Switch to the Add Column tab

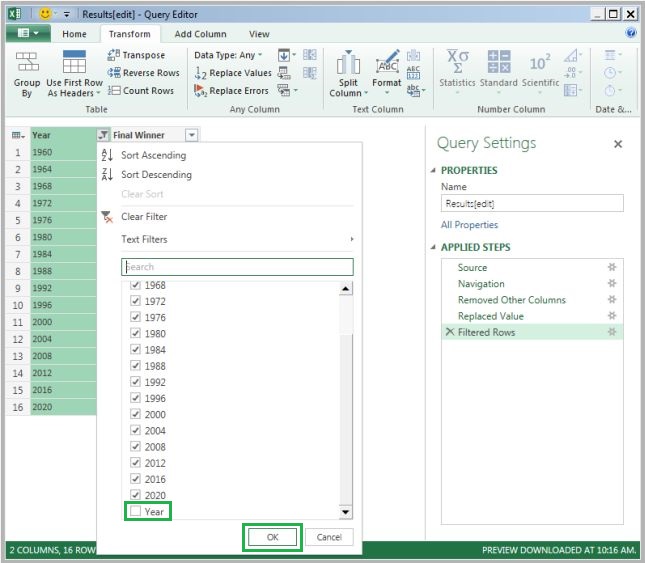(x=200, y=34)
